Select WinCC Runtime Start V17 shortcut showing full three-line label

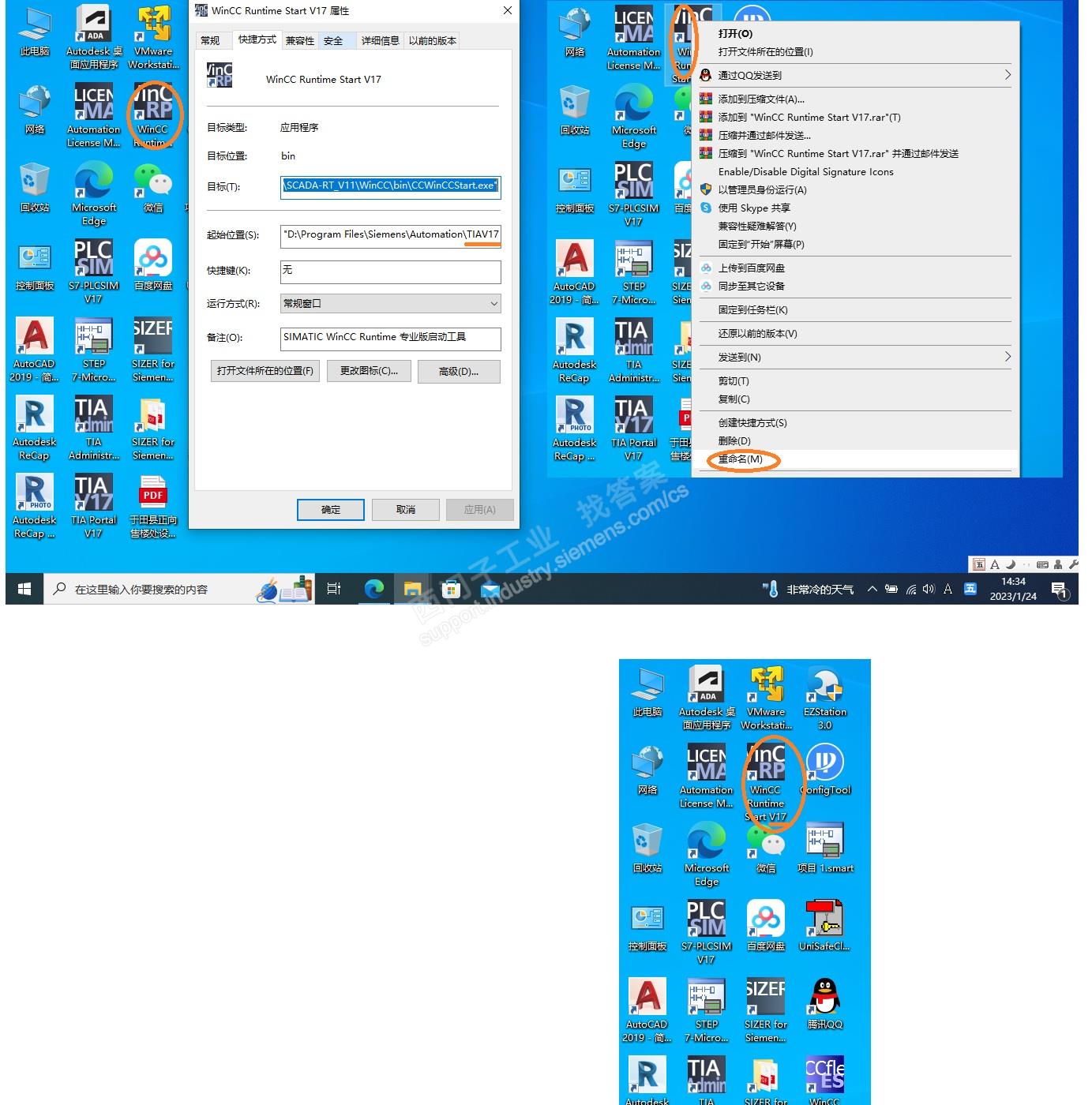pyautogui.click(x=766, y=783)
